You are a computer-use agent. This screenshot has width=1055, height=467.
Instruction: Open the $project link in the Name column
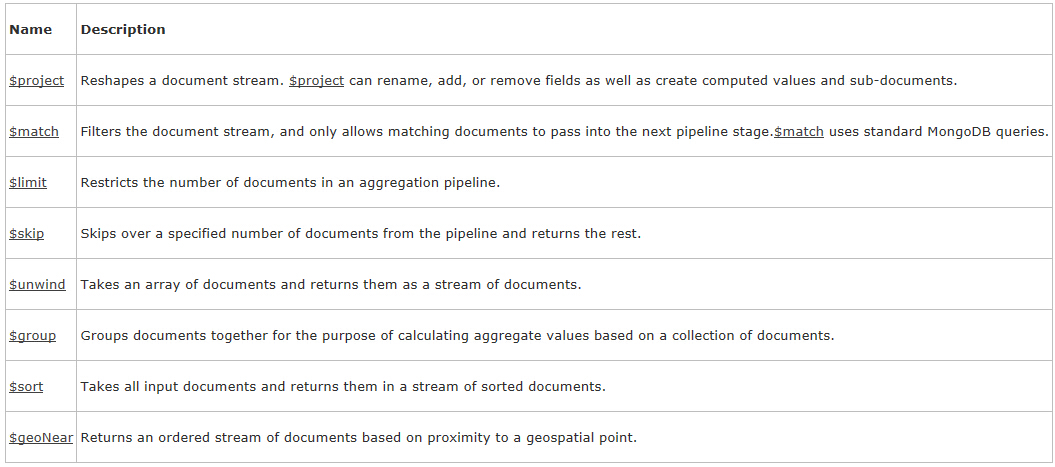[x=36, y=81]
